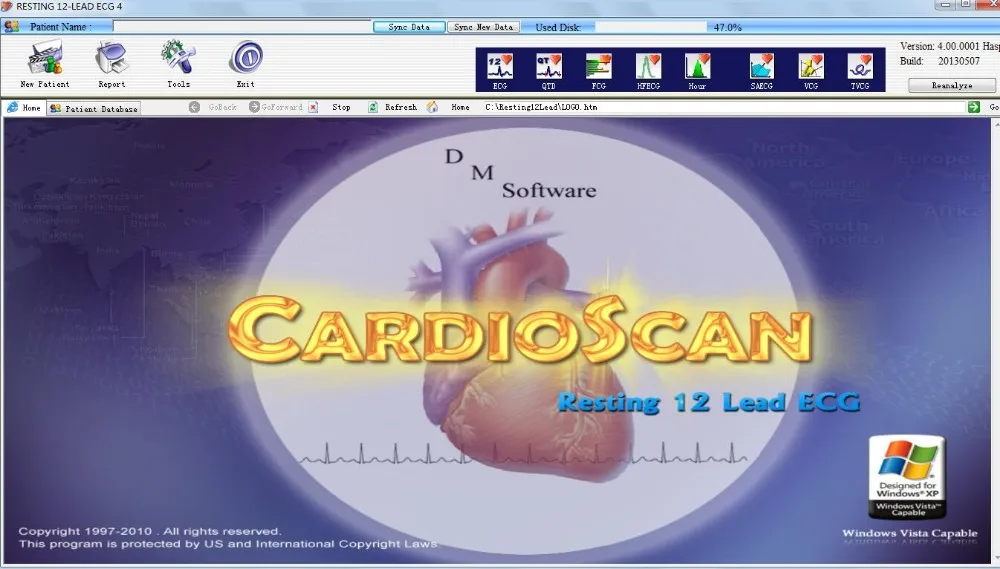Click the Used Disk progress bar
The width and height of the screenshot is (1000, 569).
tap(651, 27)
